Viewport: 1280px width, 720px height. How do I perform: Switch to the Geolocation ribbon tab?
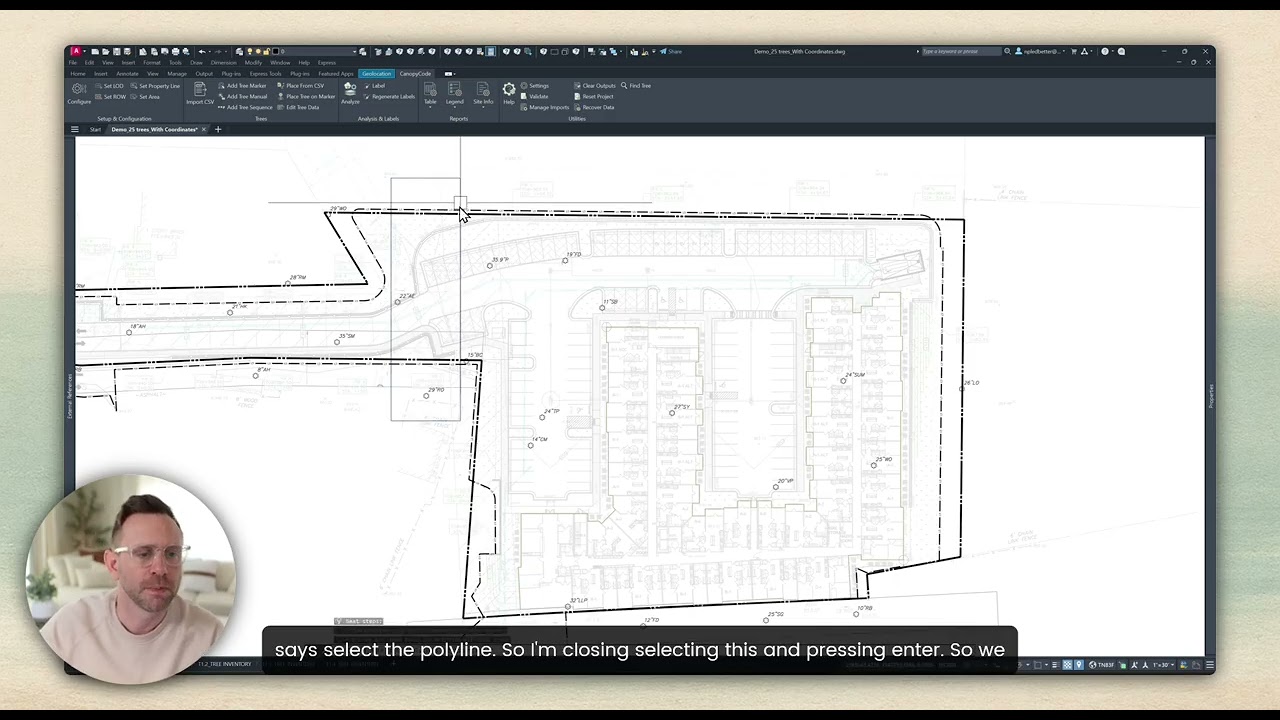click(x=377, y=73)
